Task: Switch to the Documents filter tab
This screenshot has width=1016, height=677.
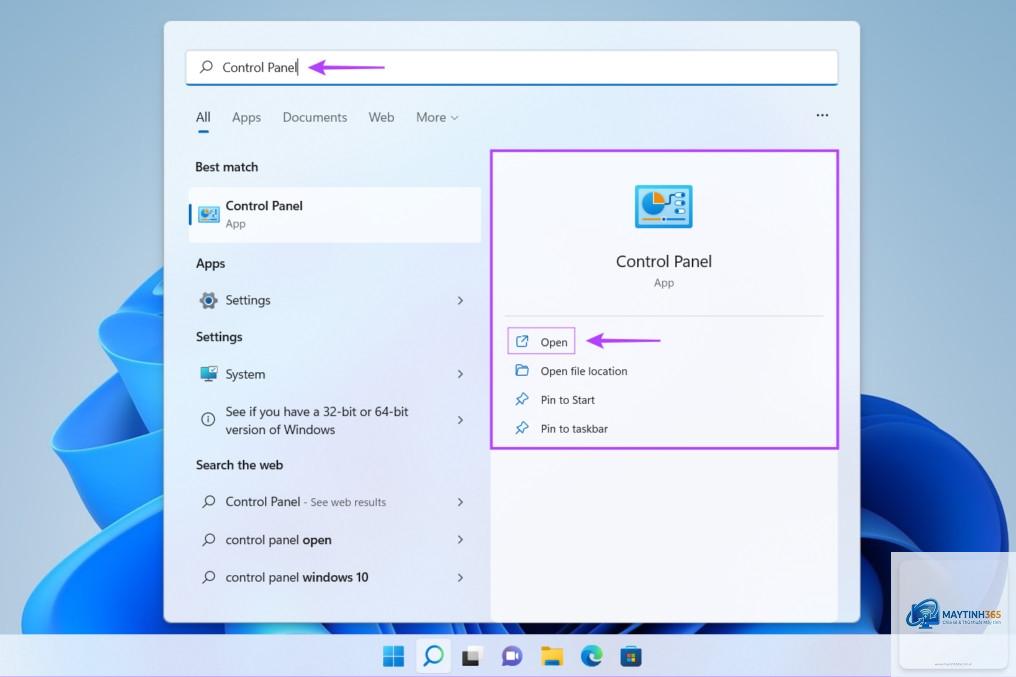Action: 314,117
